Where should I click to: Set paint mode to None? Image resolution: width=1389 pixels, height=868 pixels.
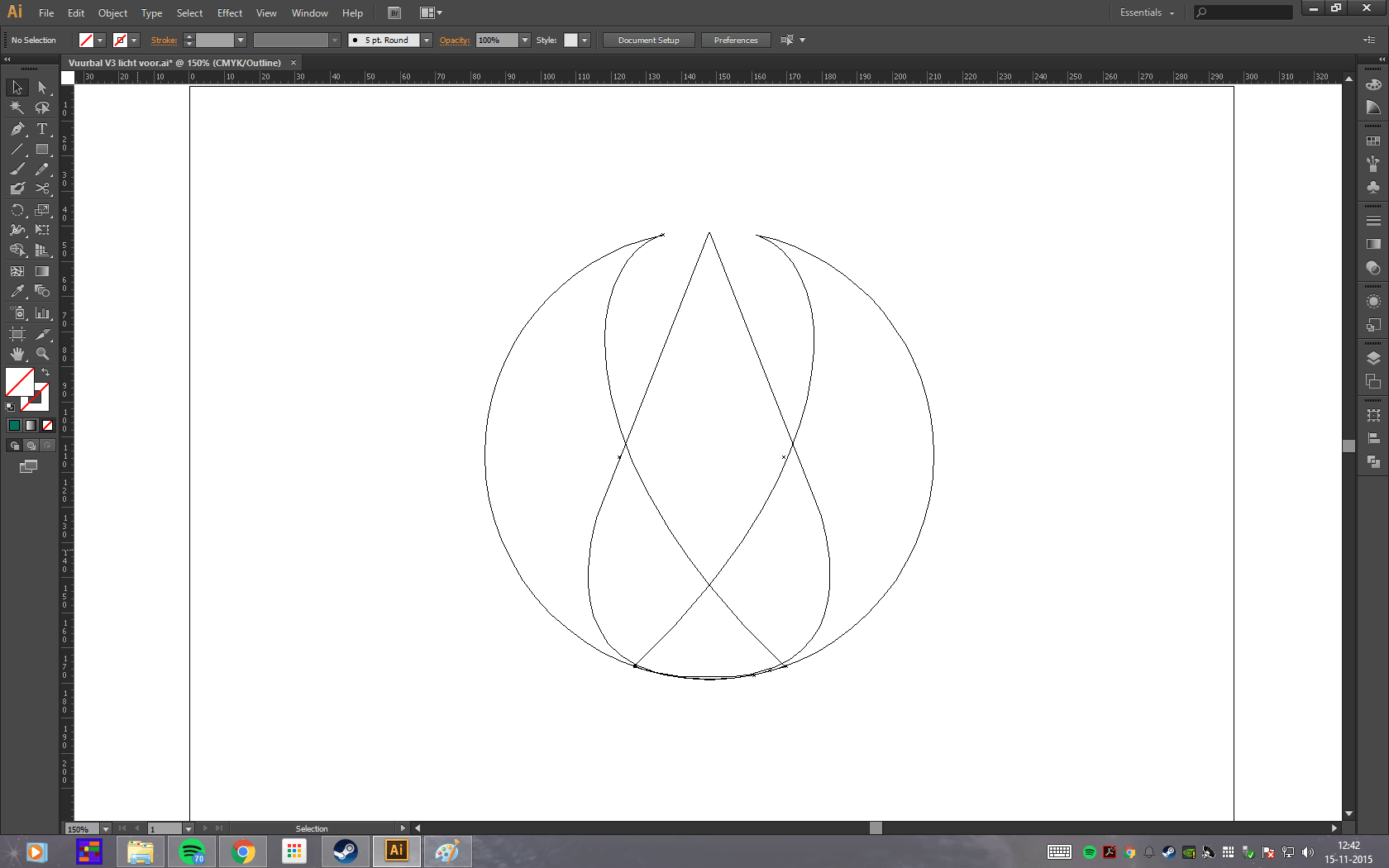(x=47, y=426)
